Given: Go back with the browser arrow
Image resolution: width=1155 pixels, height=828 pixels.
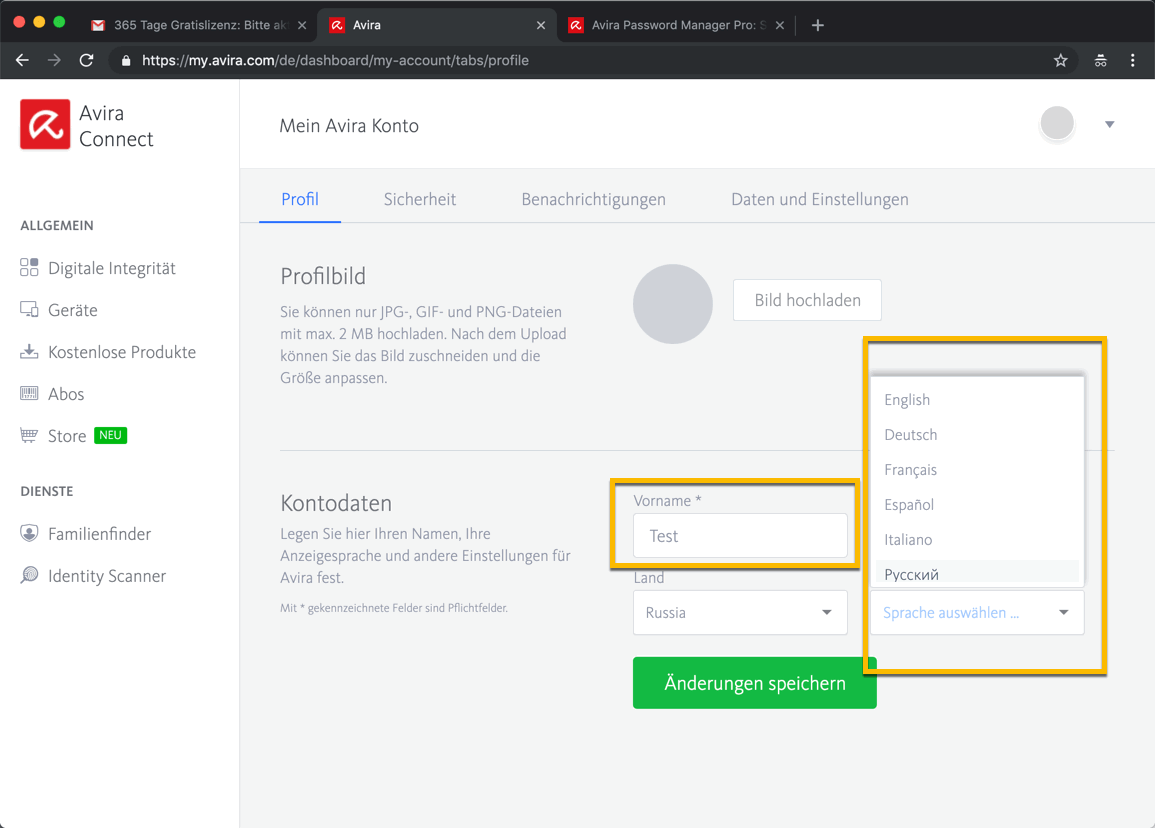Looking at the screenshot, I should pos(22,60).
